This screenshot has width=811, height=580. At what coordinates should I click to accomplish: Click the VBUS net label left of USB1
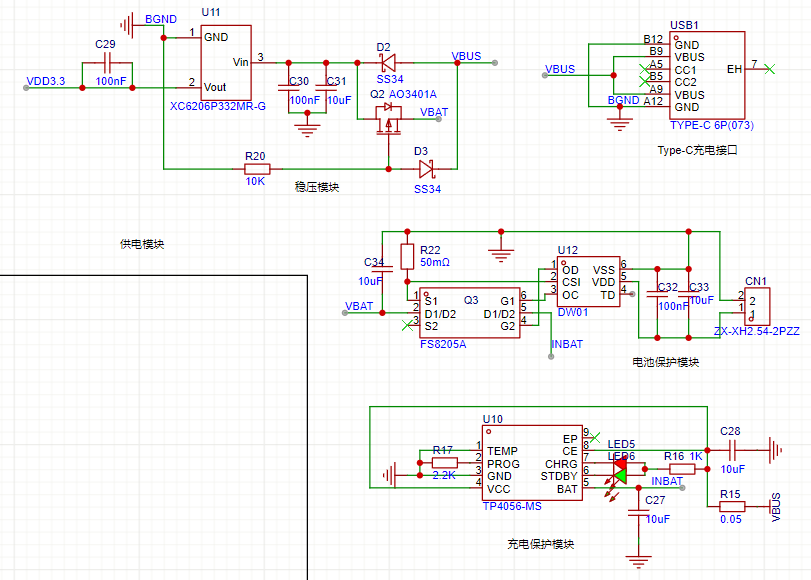click(x=560, y=69)
